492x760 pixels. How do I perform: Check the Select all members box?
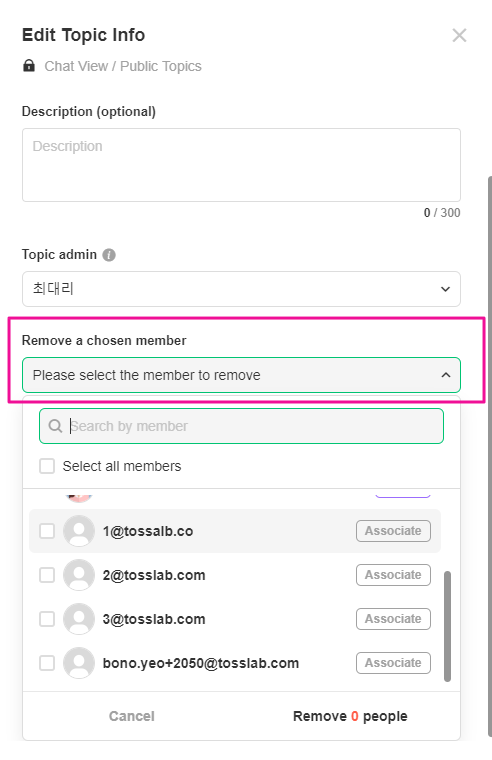pyautogui.click(x=47, y=466)
